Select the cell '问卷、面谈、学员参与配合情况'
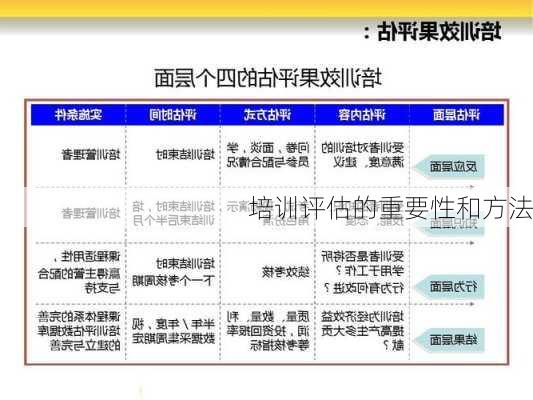 [x=268, y=155]
